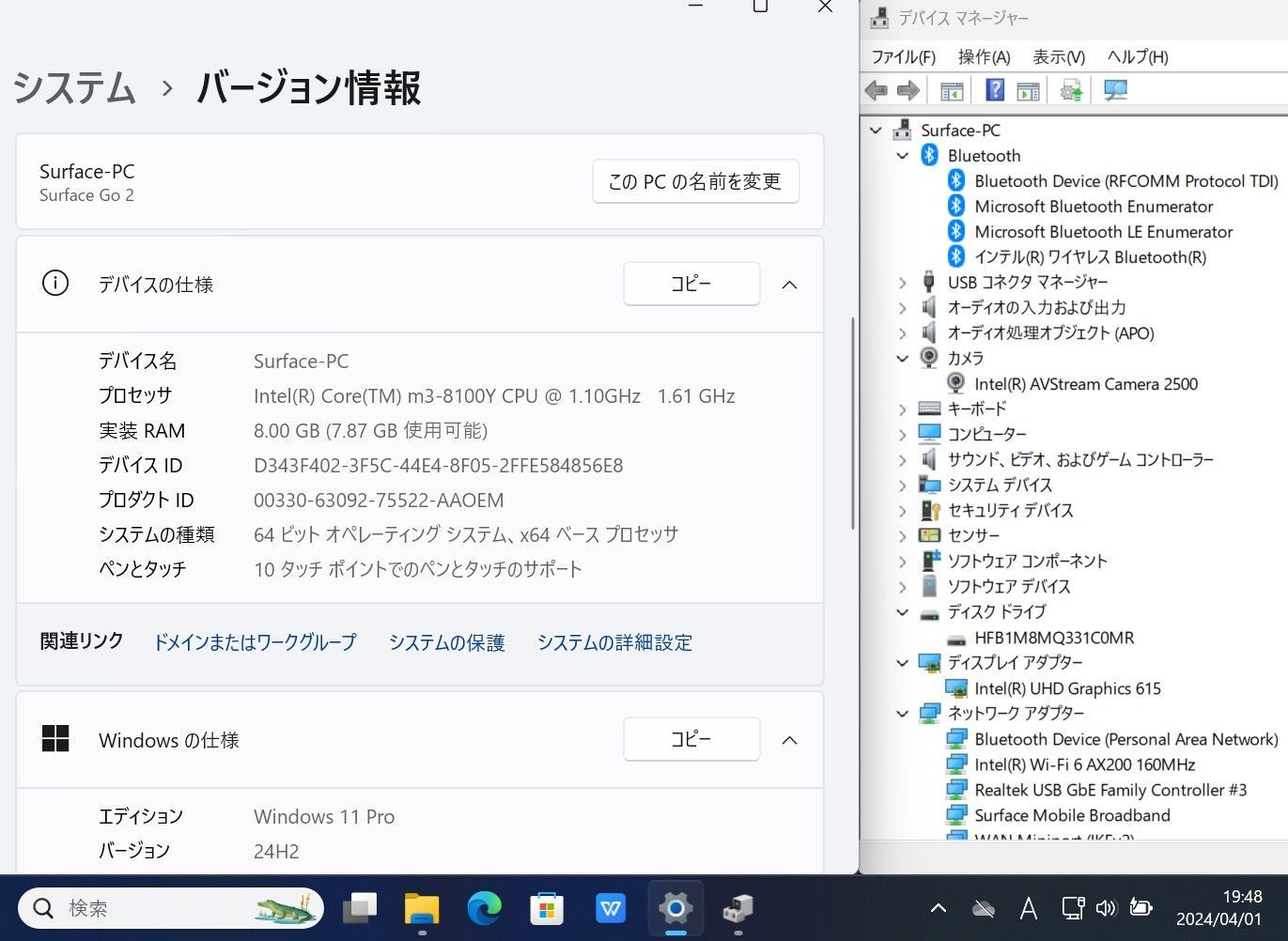Click the Show/Hide console tree icon
This screenshot has width=1288, height=941.
point(952,89)
